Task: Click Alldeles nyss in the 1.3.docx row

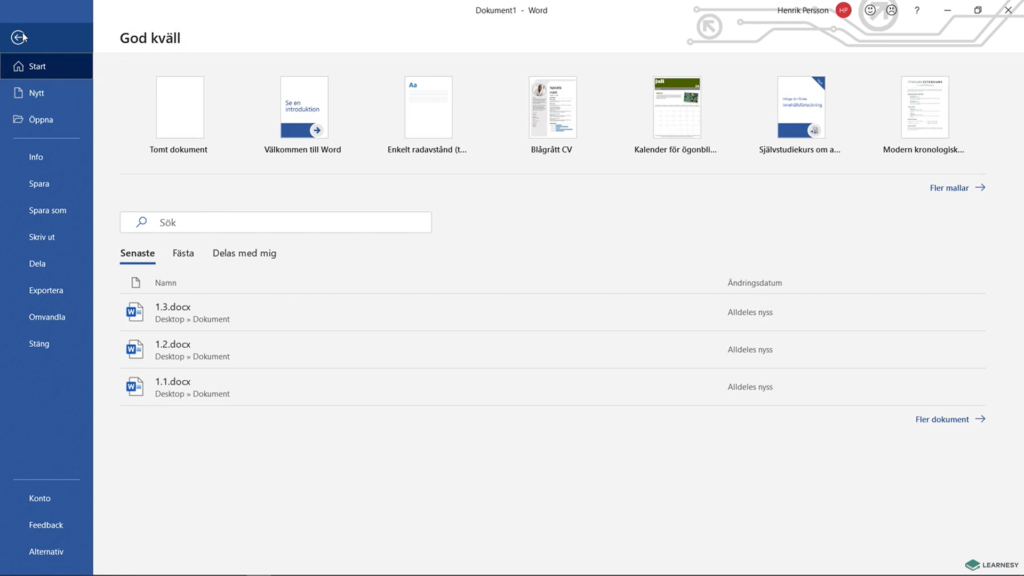Action: pyautogui.click(x=750, y=312)
